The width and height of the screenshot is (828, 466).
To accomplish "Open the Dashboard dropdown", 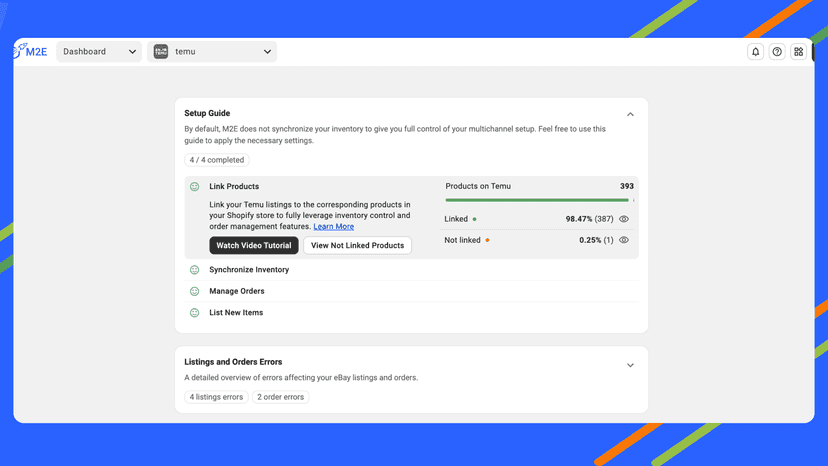I will (x=99, y=52).
